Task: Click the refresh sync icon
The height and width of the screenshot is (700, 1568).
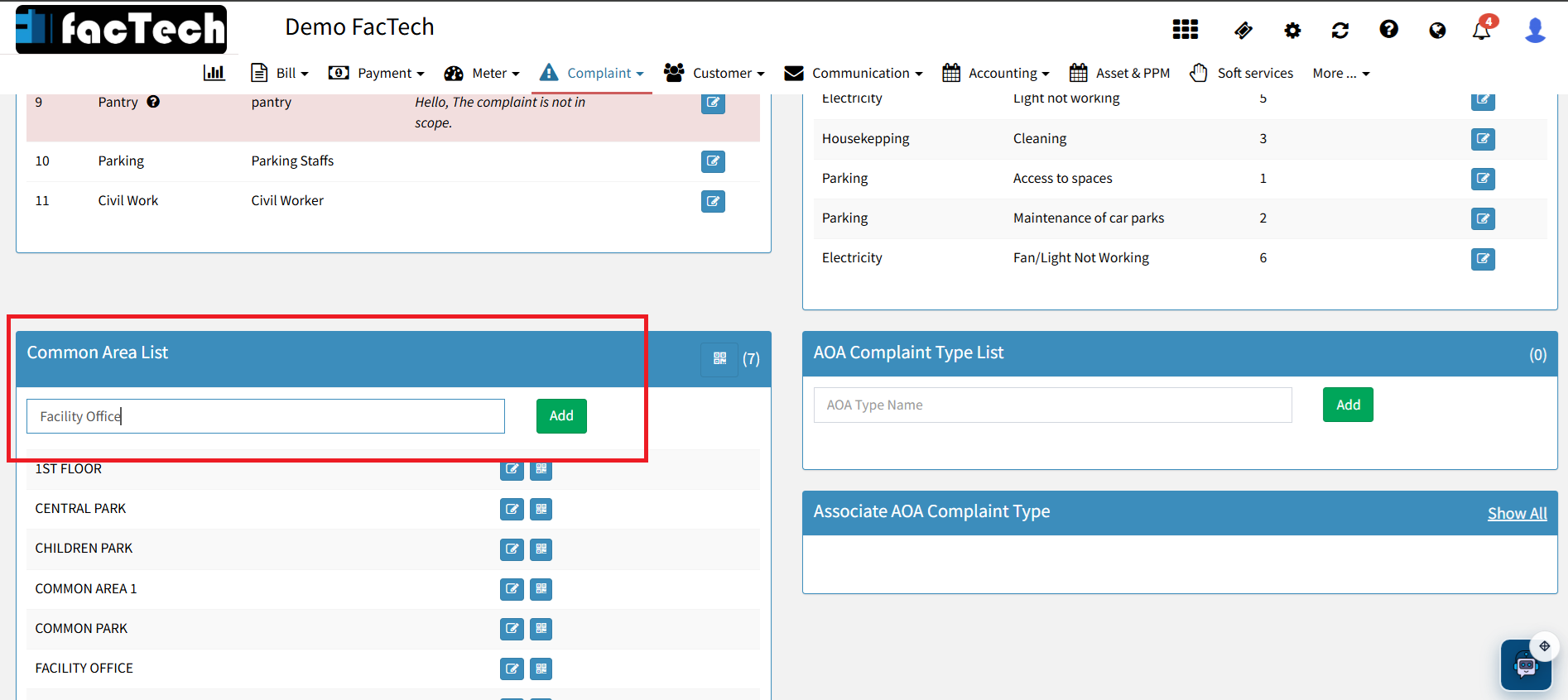Action: coord(1340,31)
